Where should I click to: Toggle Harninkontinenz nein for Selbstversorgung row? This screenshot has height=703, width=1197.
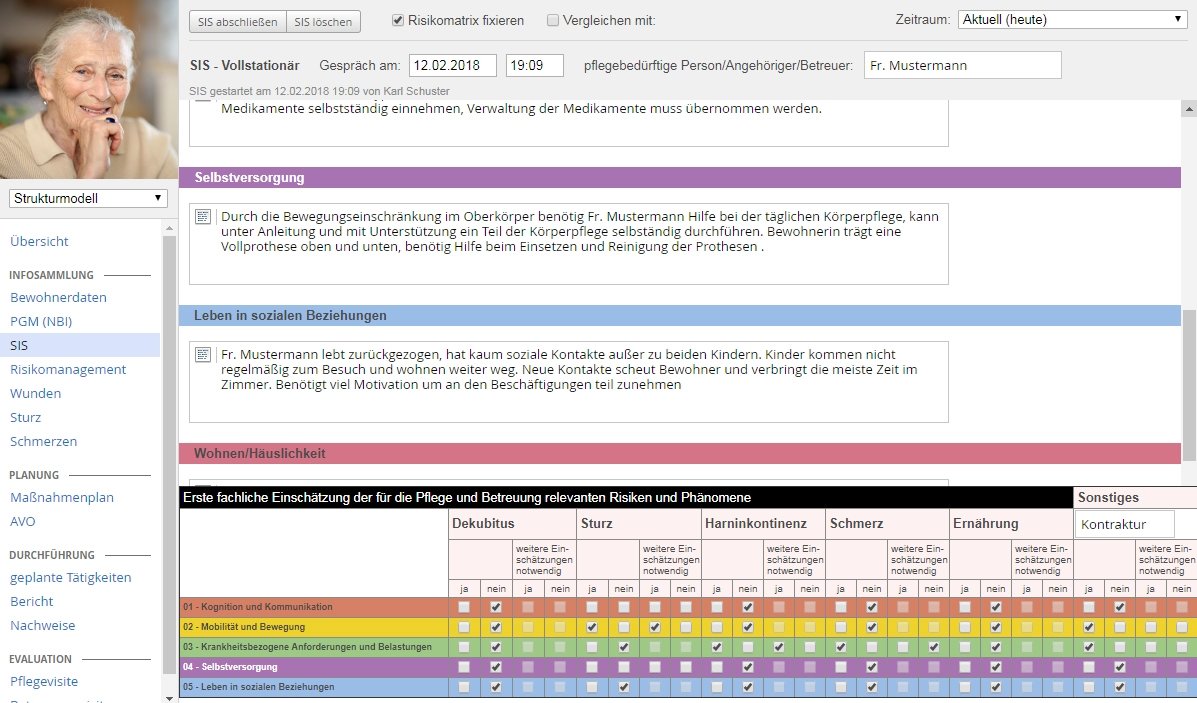(747, 666)
